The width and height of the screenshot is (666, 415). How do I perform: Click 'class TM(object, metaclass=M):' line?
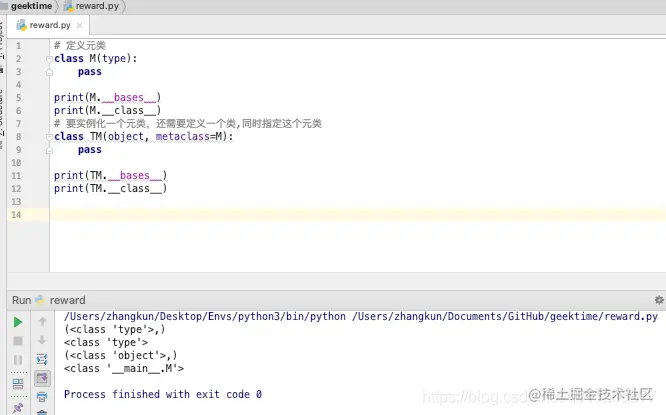pyautogui.click(x=144, y=136)
